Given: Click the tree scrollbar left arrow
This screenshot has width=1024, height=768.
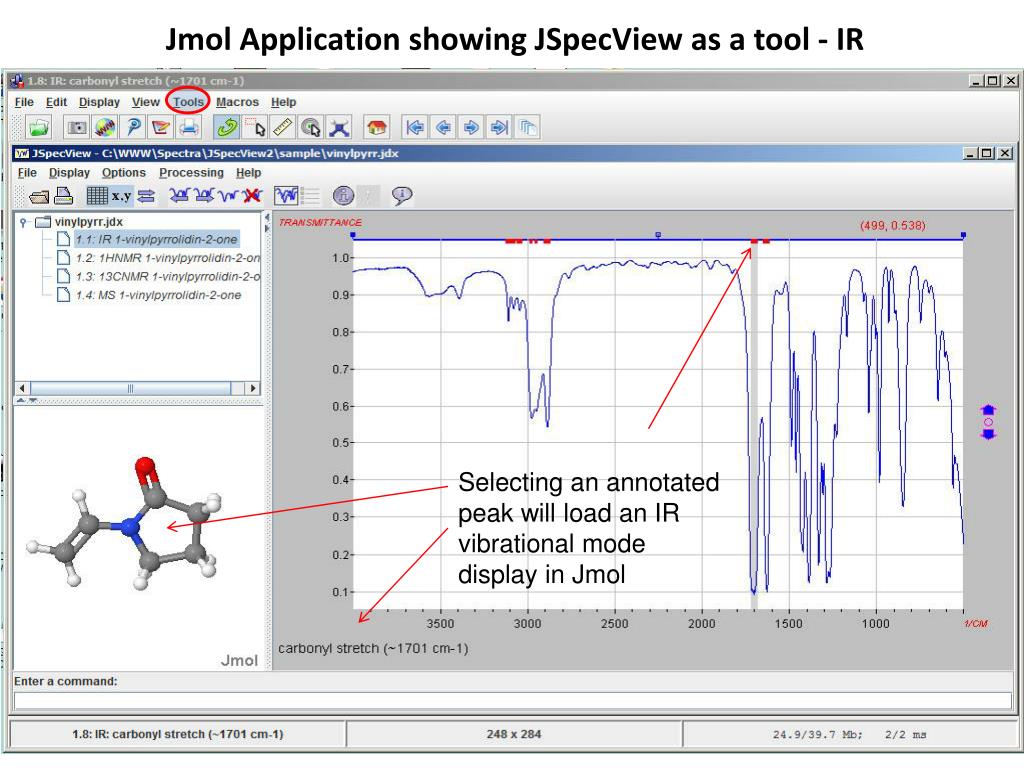Looking at the screenshot, I should [x=22, y=388].
